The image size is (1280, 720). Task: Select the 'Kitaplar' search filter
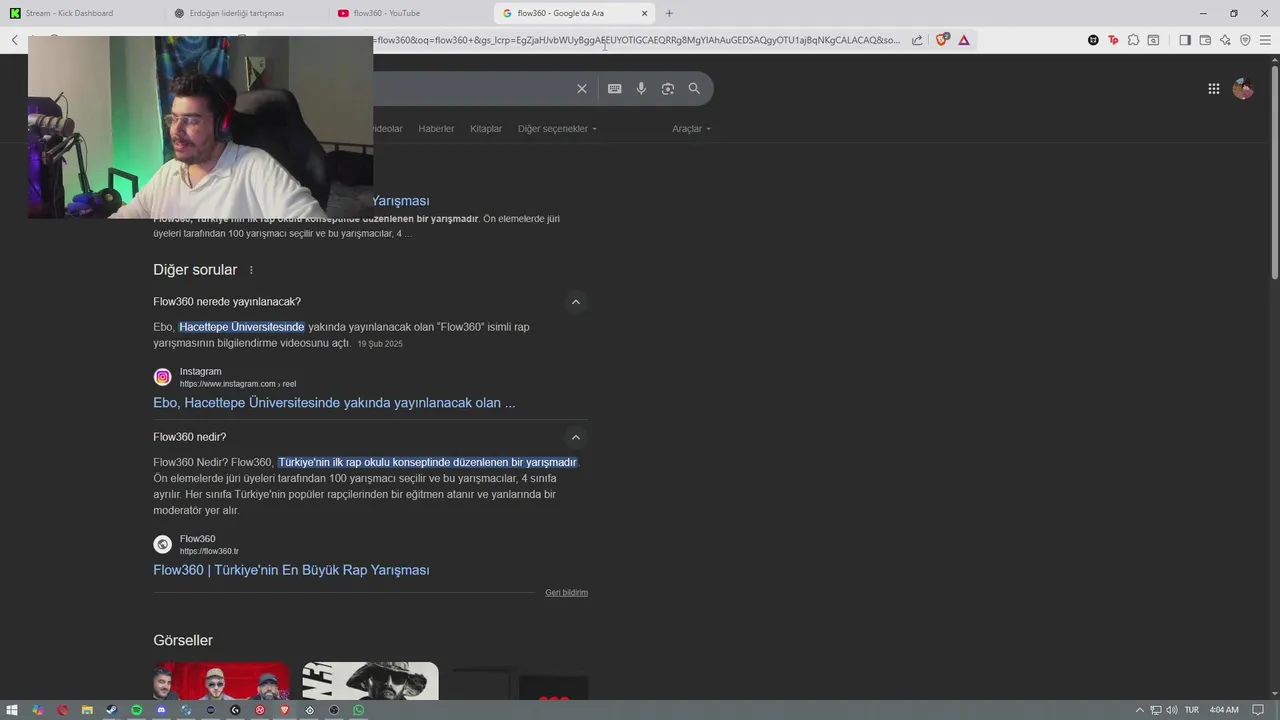(x=486, y=129)
